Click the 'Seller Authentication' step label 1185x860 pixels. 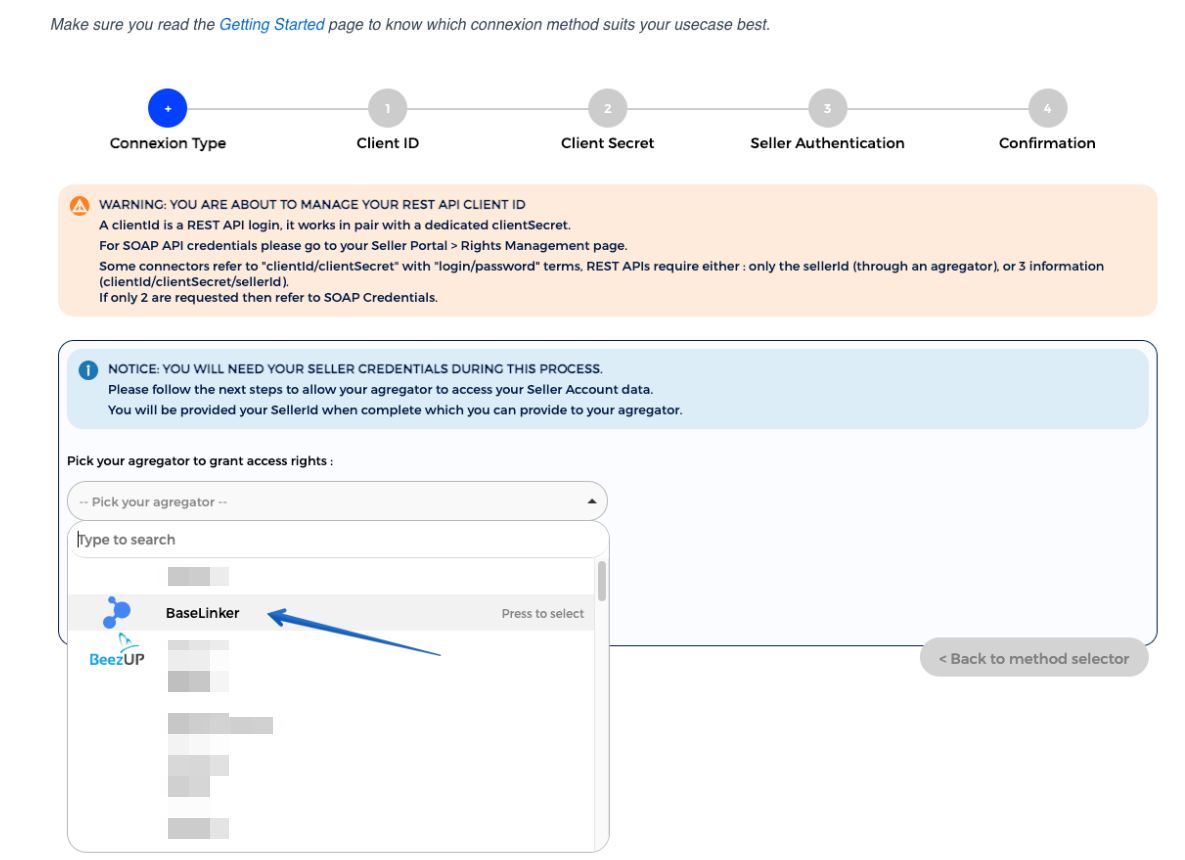tap(827, 143)
